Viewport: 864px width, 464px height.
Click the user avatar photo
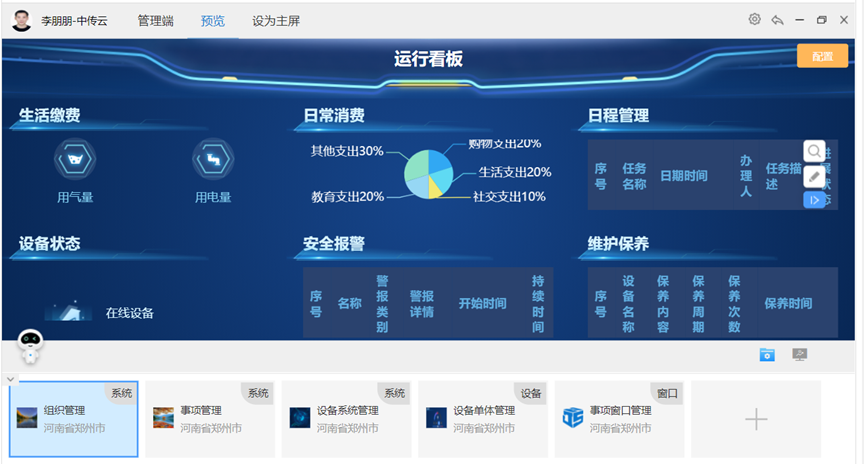point(22,20)
